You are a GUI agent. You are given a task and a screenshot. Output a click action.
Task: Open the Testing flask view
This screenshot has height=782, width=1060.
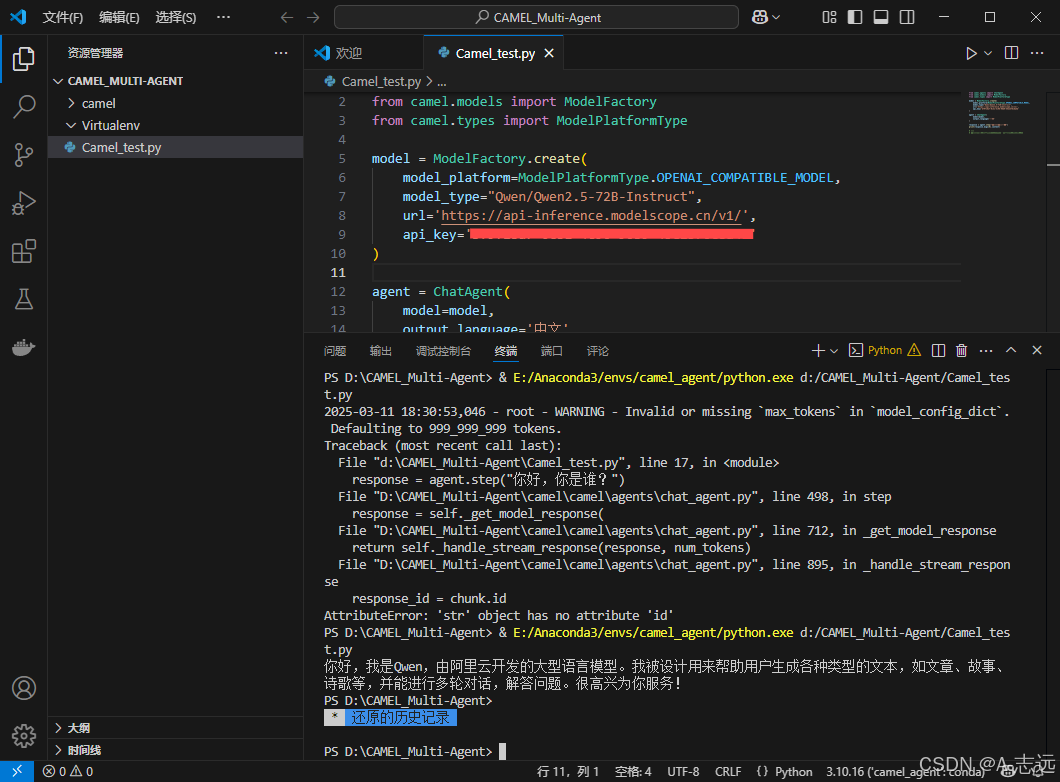coord(24,299)
